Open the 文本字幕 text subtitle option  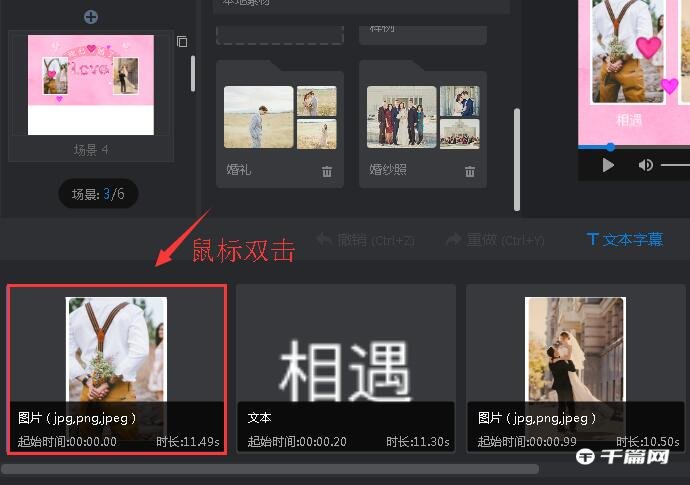[x=625, y=239]
